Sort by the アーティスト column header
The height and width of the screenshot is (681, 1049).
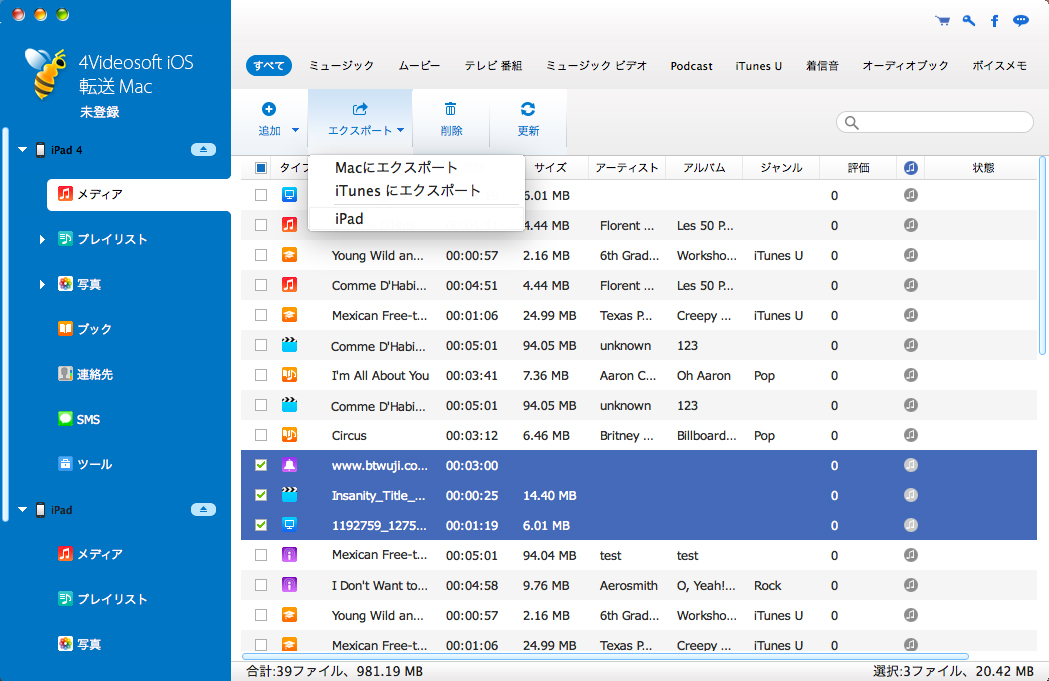[x=627, y=168]
